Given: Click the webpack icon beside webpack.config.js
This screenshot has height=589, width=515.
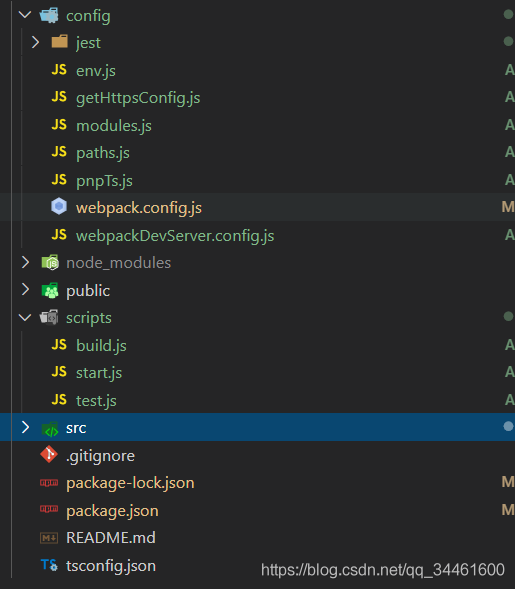Looking at the screenshot, I should (59, 207).
